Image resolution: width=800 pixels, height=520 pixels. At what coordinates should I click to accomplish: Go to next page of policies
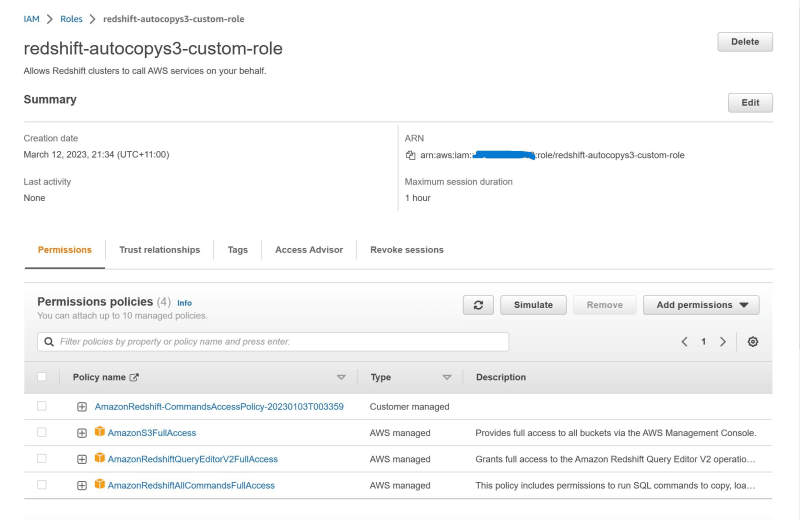[722, 342]
